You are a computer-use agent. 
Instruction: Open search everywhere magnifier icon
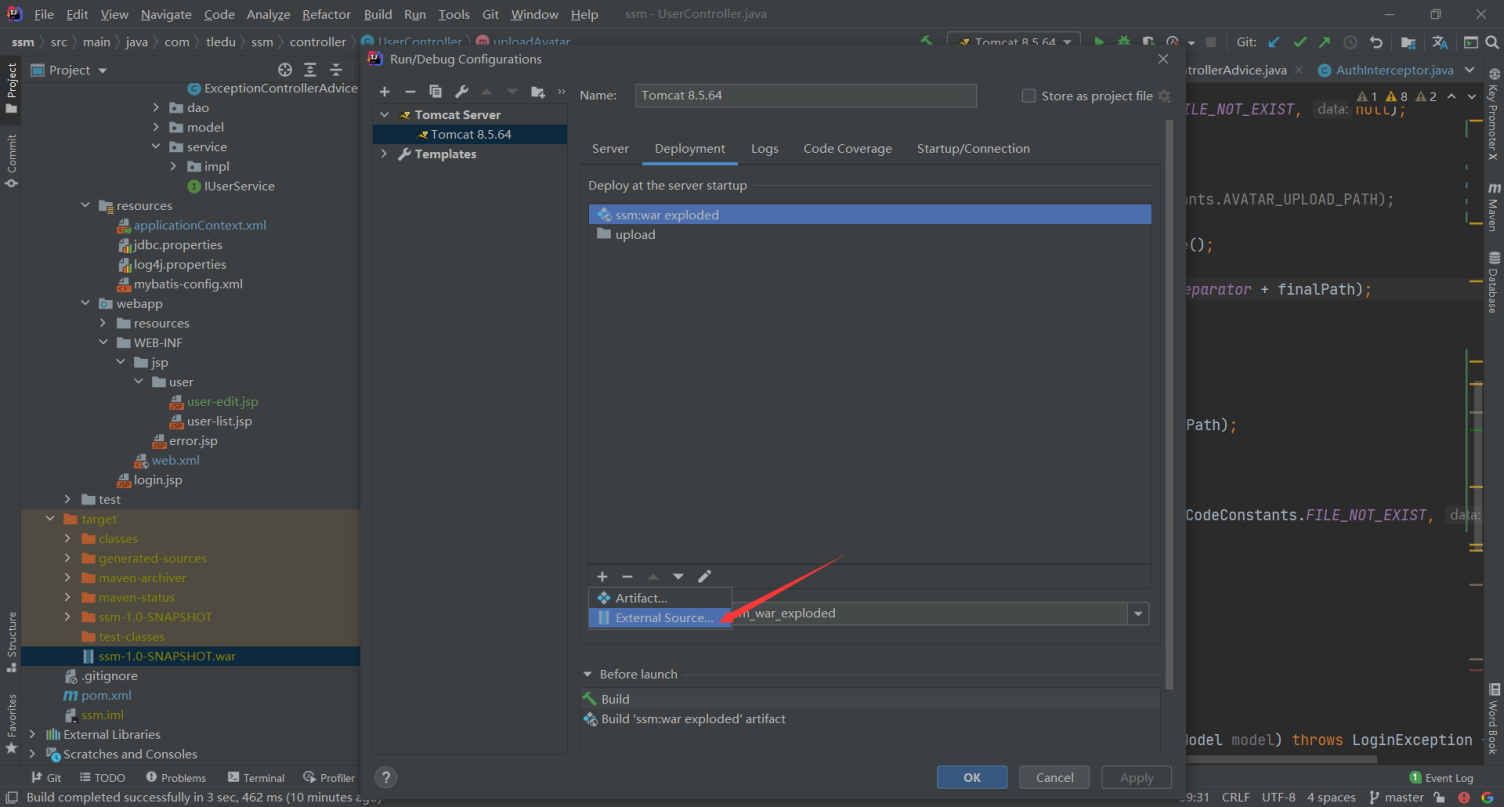(1492, 42)
